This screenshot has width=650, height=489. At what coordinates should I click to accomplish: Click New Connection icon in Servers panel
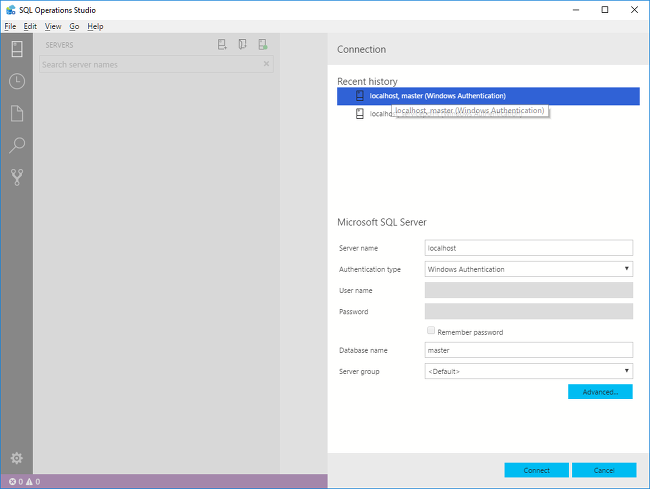222,44
